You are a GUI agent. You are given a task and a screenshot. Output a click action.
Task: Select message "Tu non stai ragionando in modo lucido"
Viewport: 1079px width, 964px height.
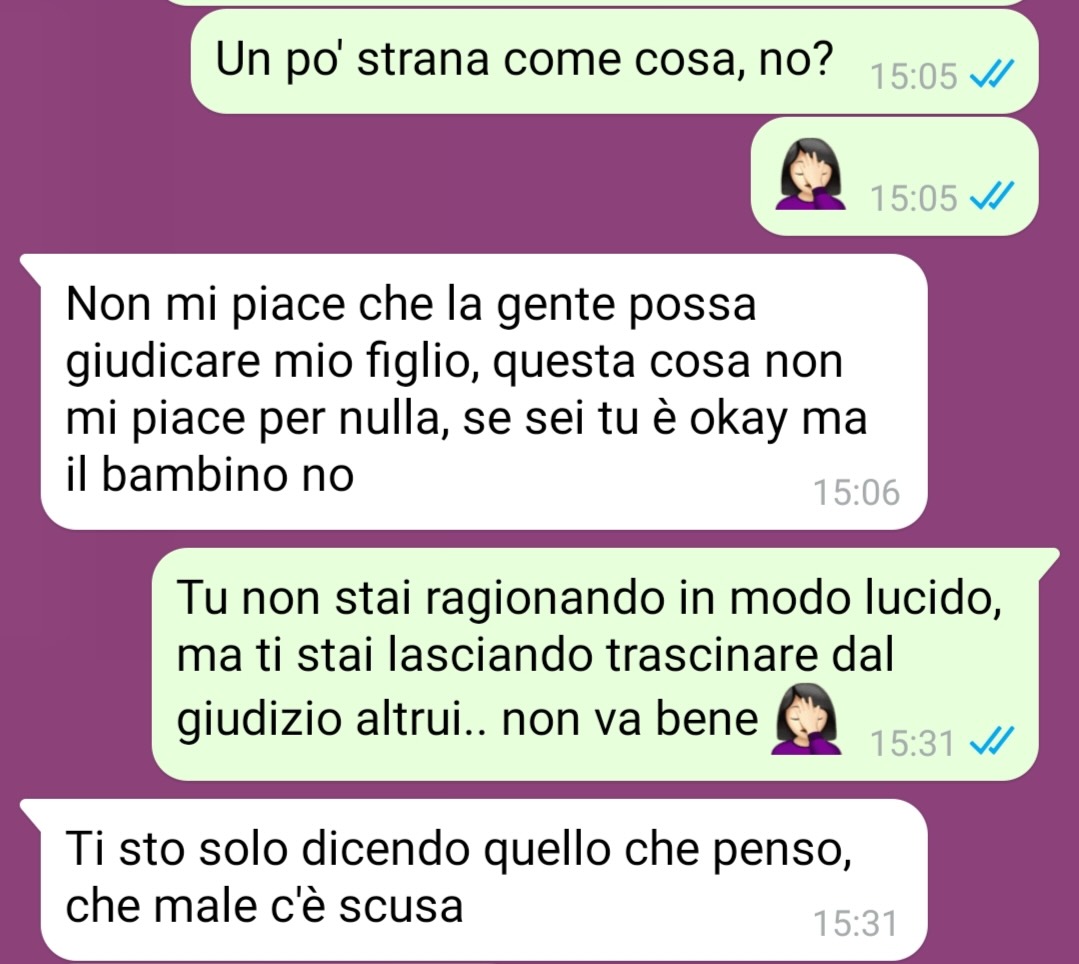(595, 664)
